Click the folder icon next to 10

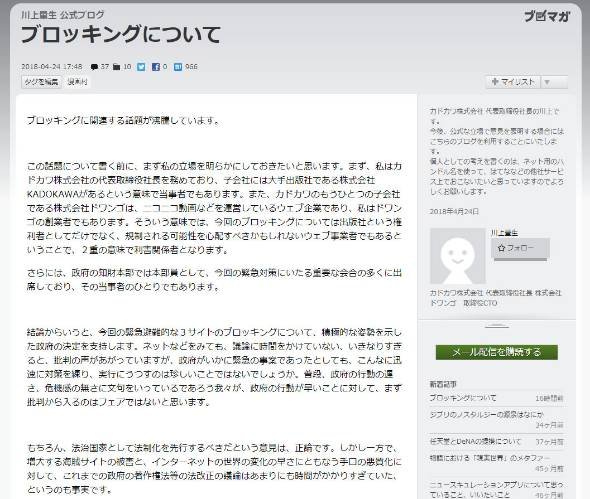[x=117, y=67]
